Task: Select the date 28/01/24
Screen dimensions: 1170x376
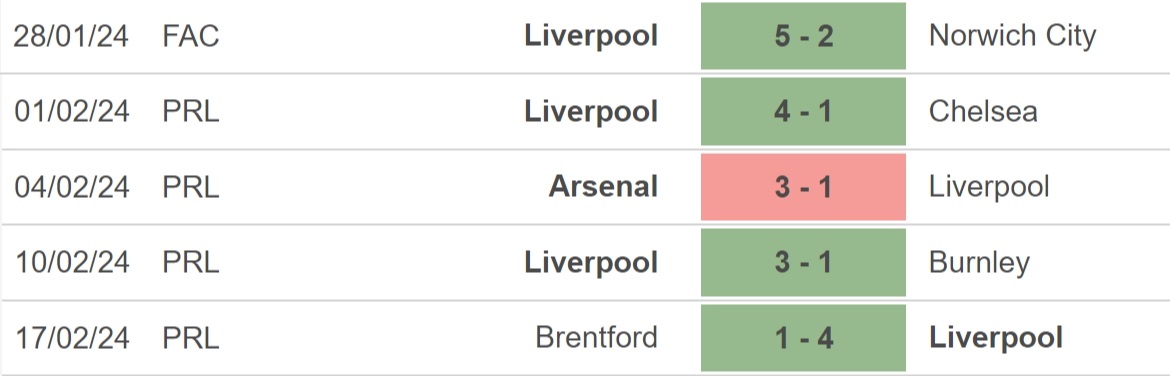Action: click(71, 36)
